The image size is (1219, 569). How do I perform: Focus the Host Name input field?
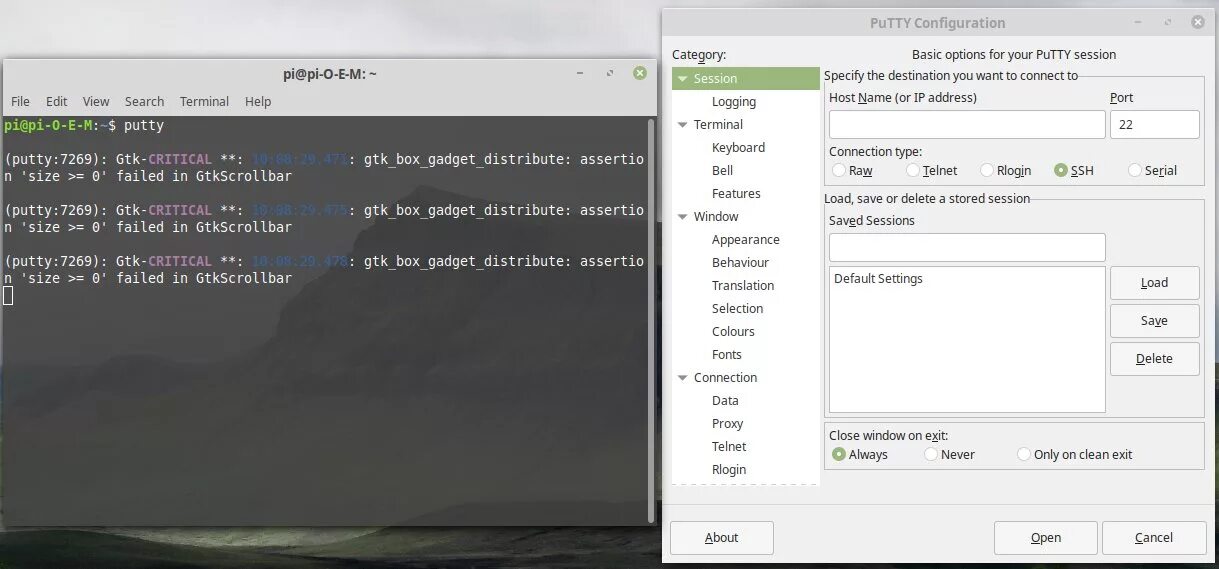[967, 124]
